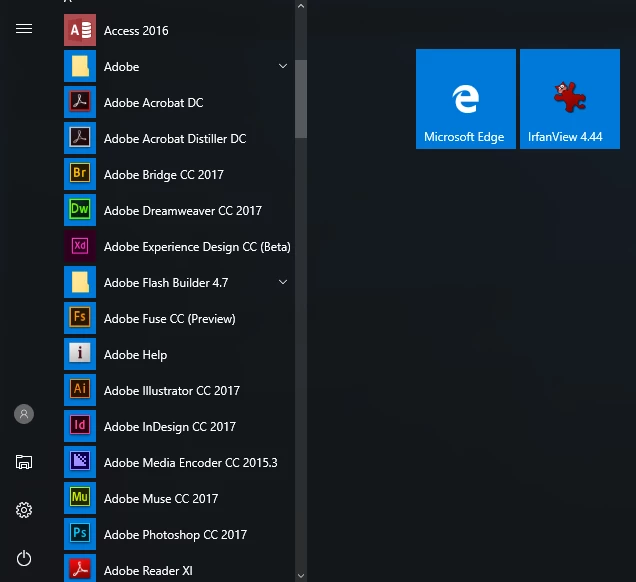Click the Adobe Fuse Fs icon
636x582 pixels.
(x=80, y=318)
